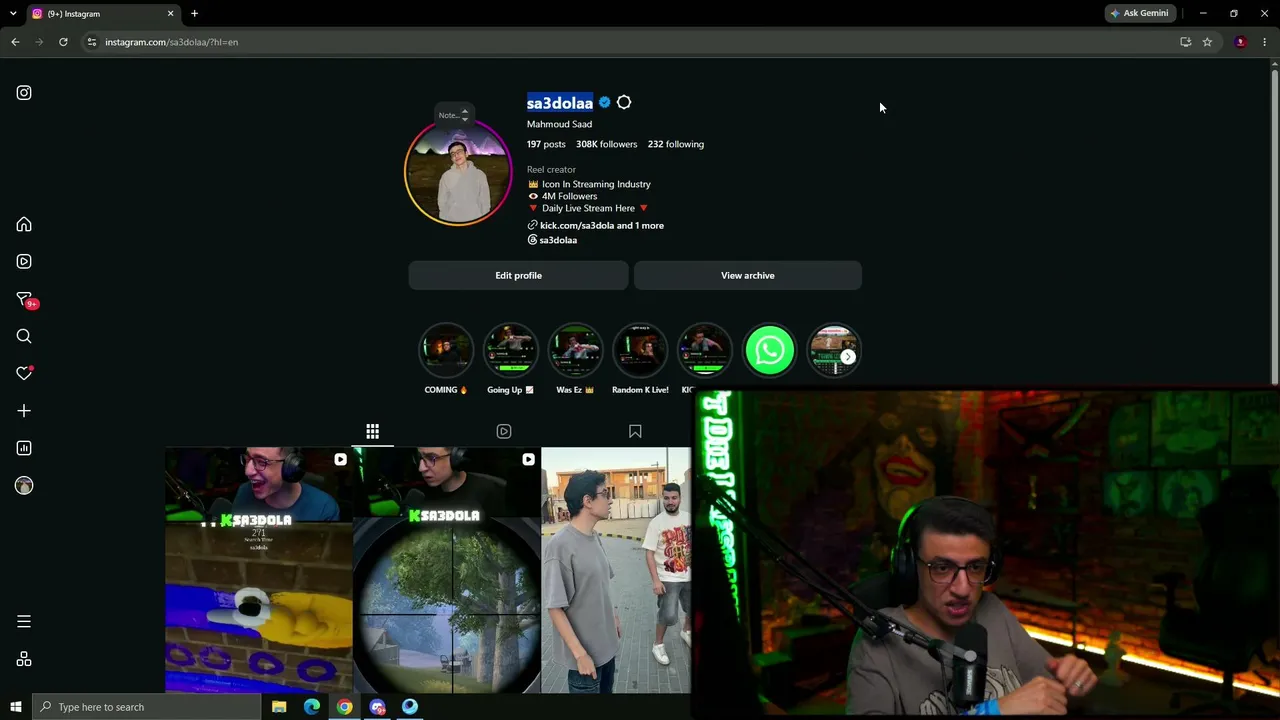Open the WhatsApp logo story highlight
Viewport: 1280px width, 720px height.
click(769, 351)
